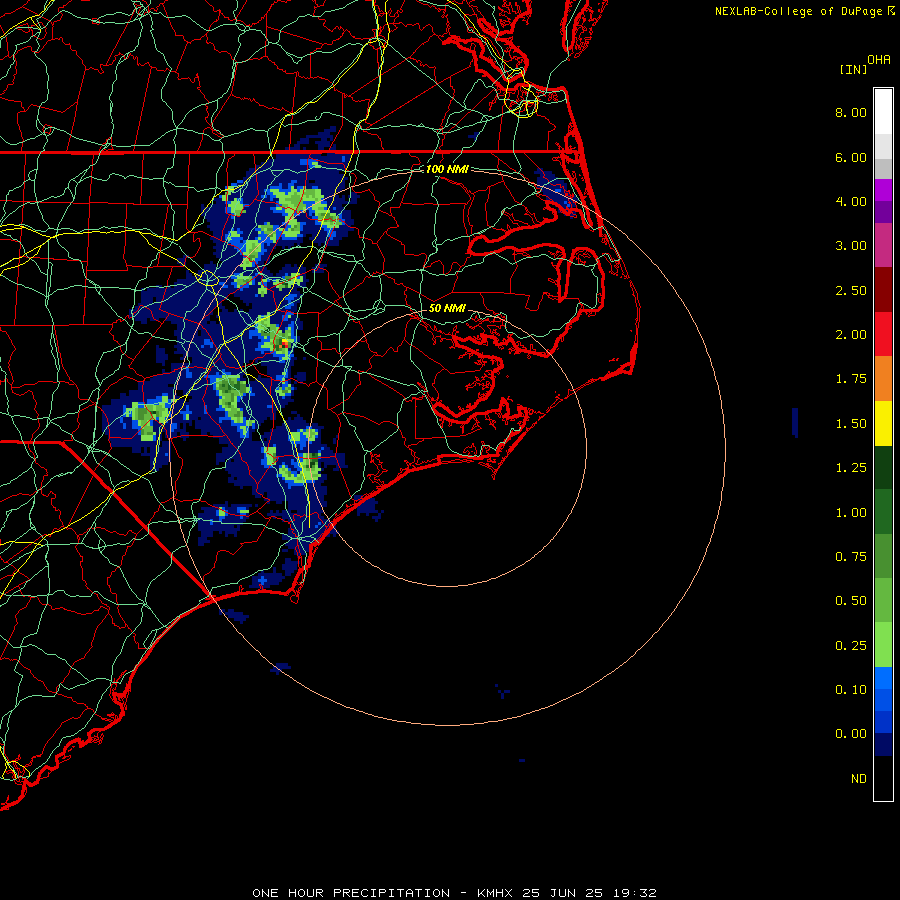Select the black ND legend swatch
This screenshot has height=900, width=900.
883,778
